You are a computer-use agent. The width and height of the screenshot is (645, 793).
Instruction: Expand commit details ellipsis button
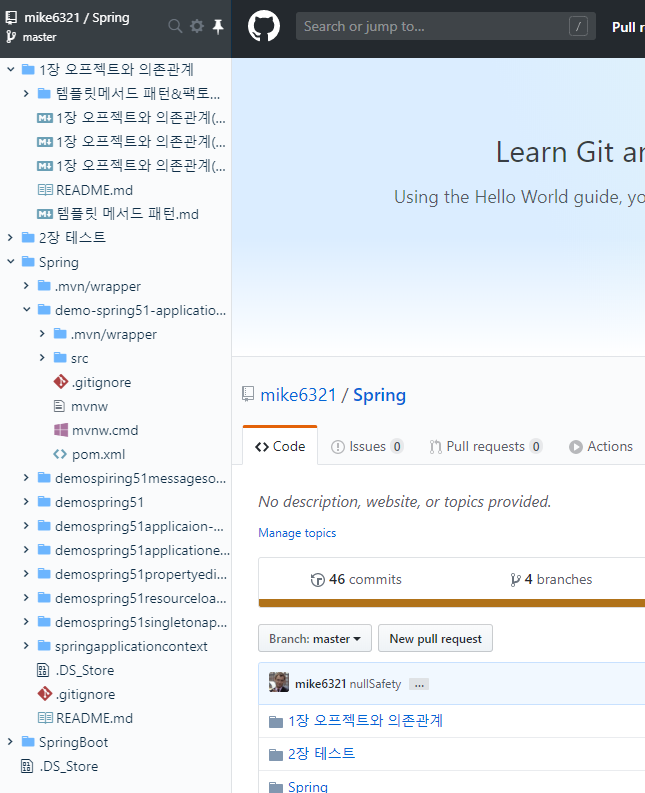(x=419, y=685)
